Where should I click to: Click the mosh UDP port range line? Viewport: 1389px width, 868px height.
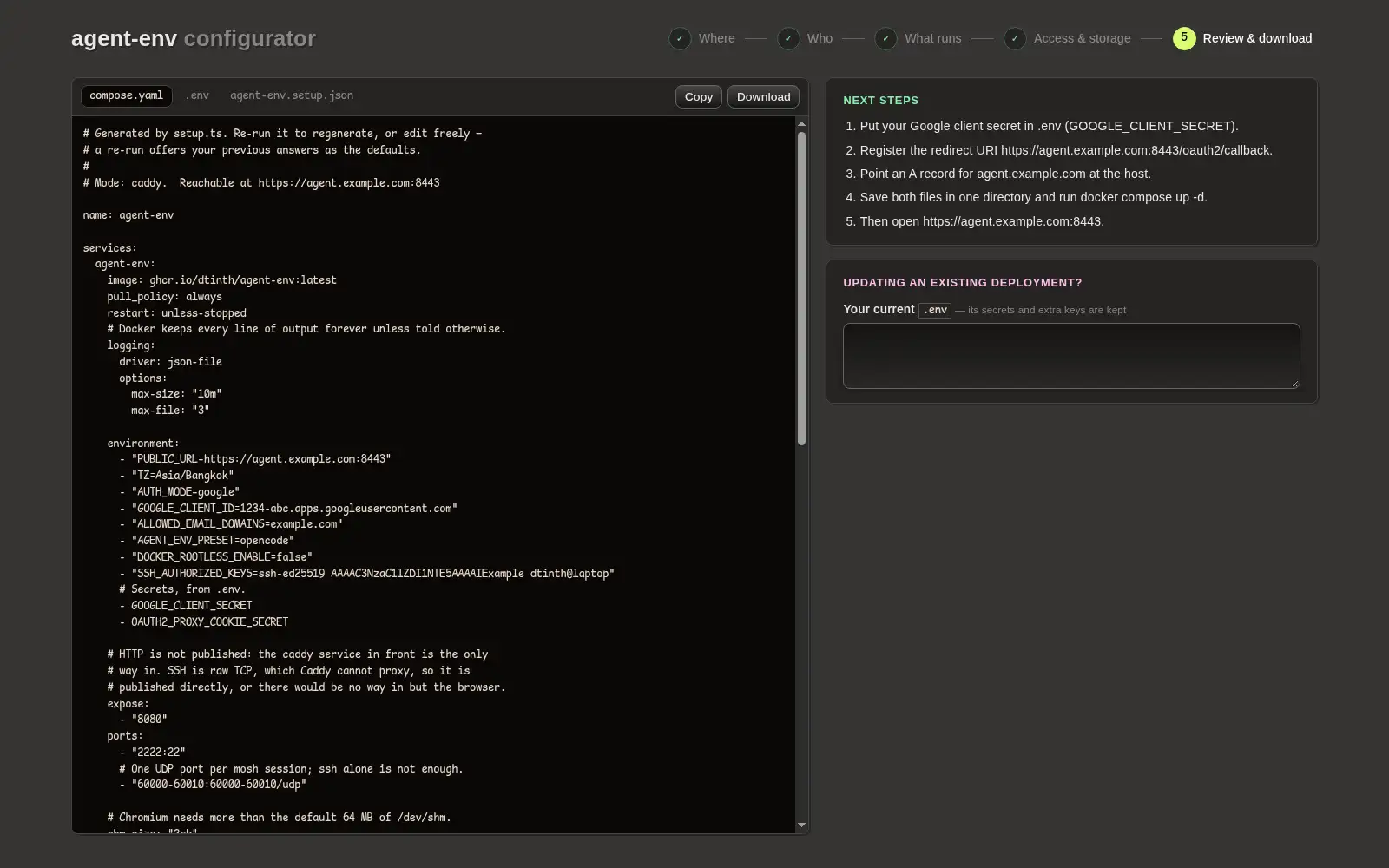pyautogui.click(x=213, y=785)
